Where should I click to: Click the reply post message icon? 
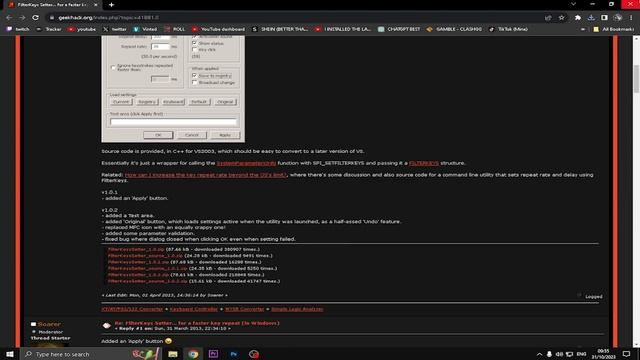107,325
